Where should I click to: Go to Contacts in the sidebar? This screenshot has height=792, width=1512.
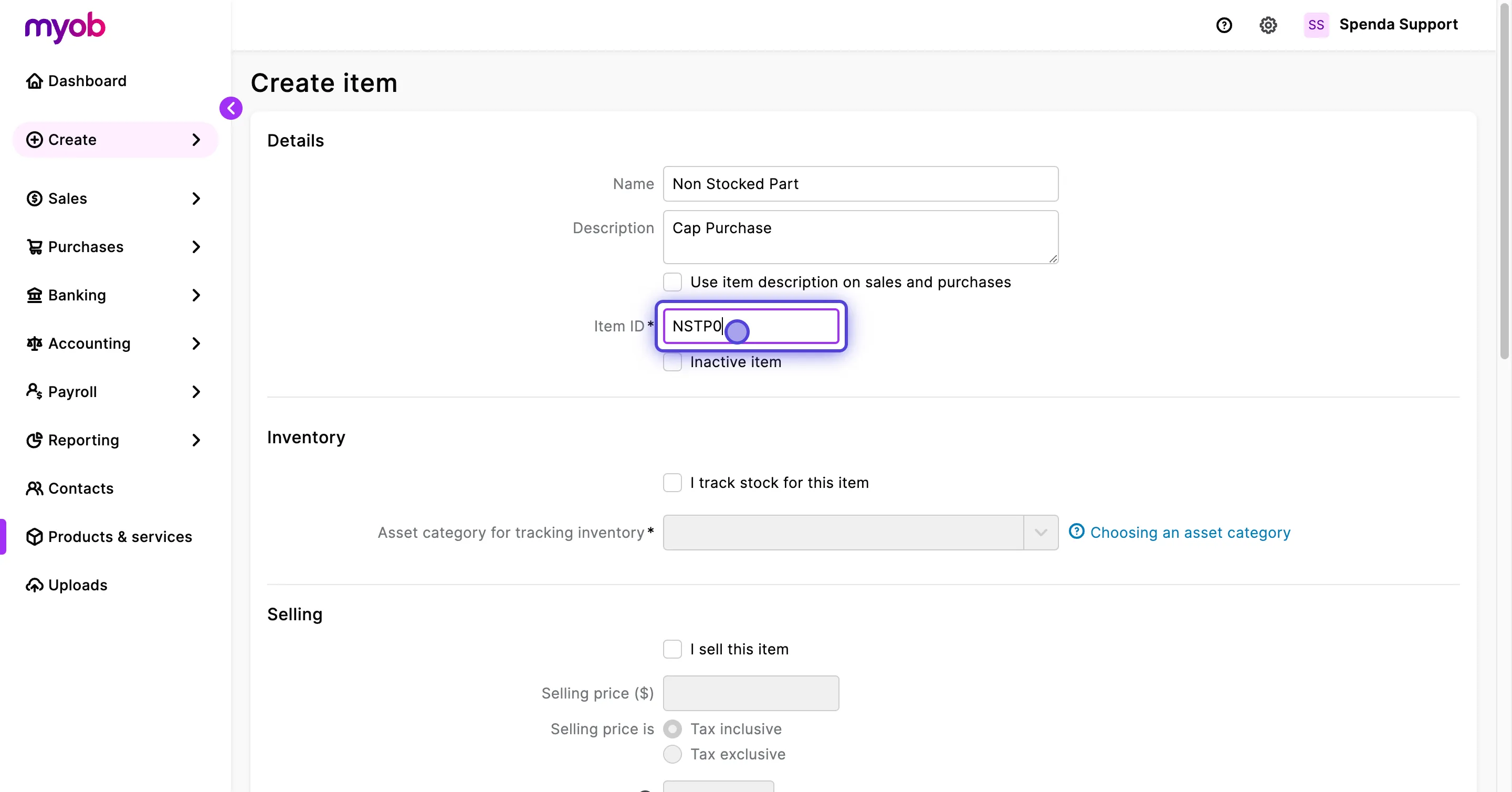[115, 488]
